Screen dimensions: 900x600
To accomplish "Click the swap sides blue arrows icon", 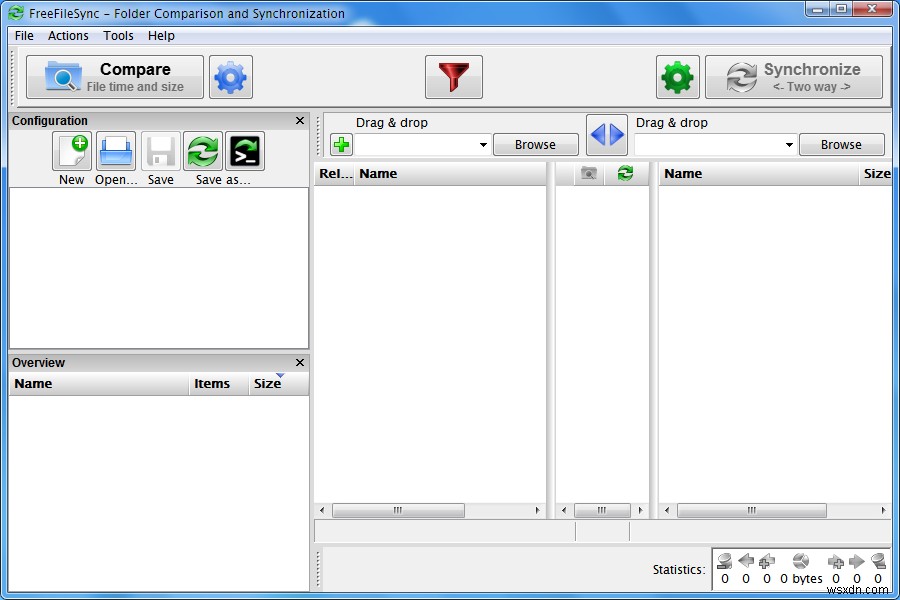I will 607,135.
